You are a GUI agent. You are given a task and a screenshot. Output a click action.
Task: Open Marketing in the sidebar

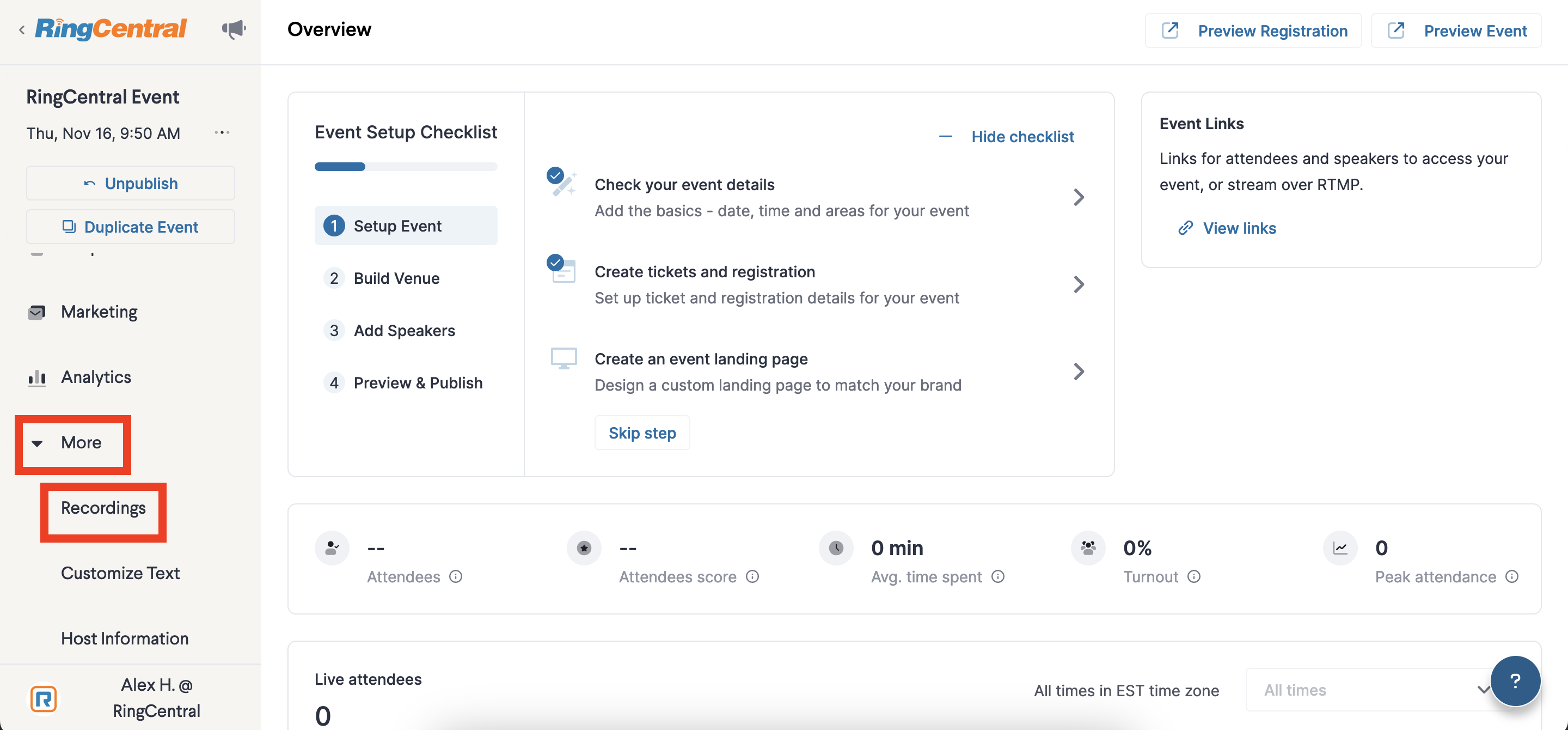pyautogui.click(x=99, y=312)
